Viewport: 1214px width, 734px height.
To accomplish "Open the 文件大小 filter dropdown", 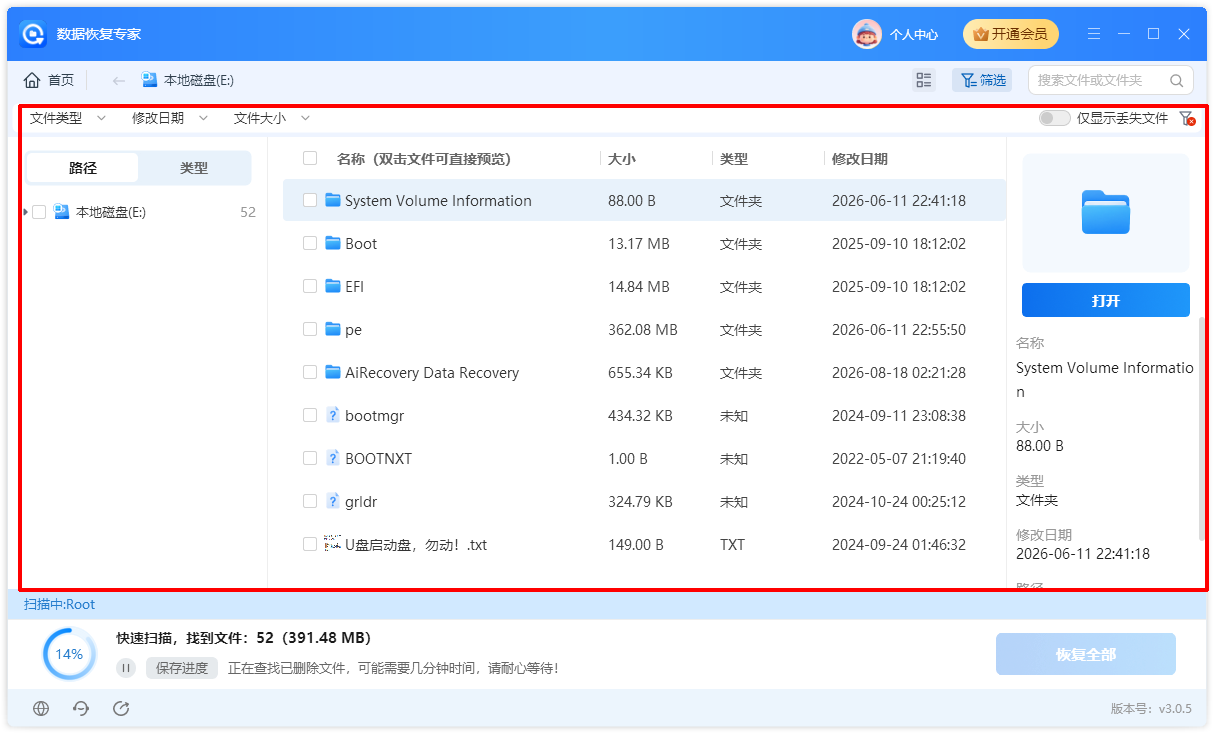I will [272, 118].
